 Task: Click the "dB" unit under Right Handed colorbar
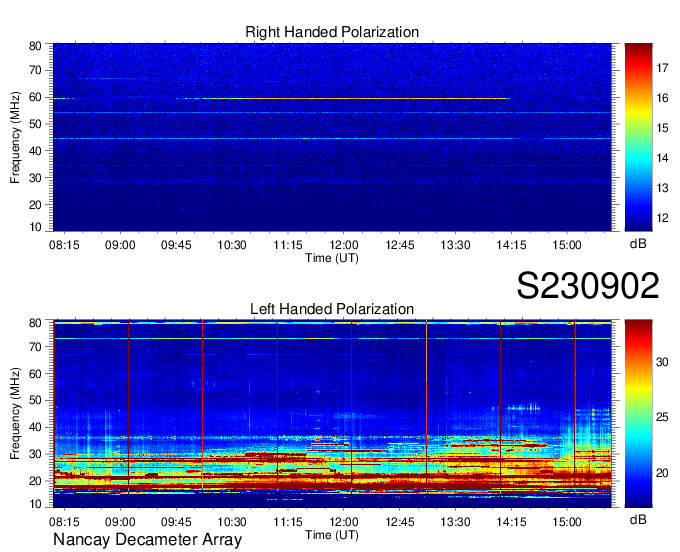click(638, 244)
